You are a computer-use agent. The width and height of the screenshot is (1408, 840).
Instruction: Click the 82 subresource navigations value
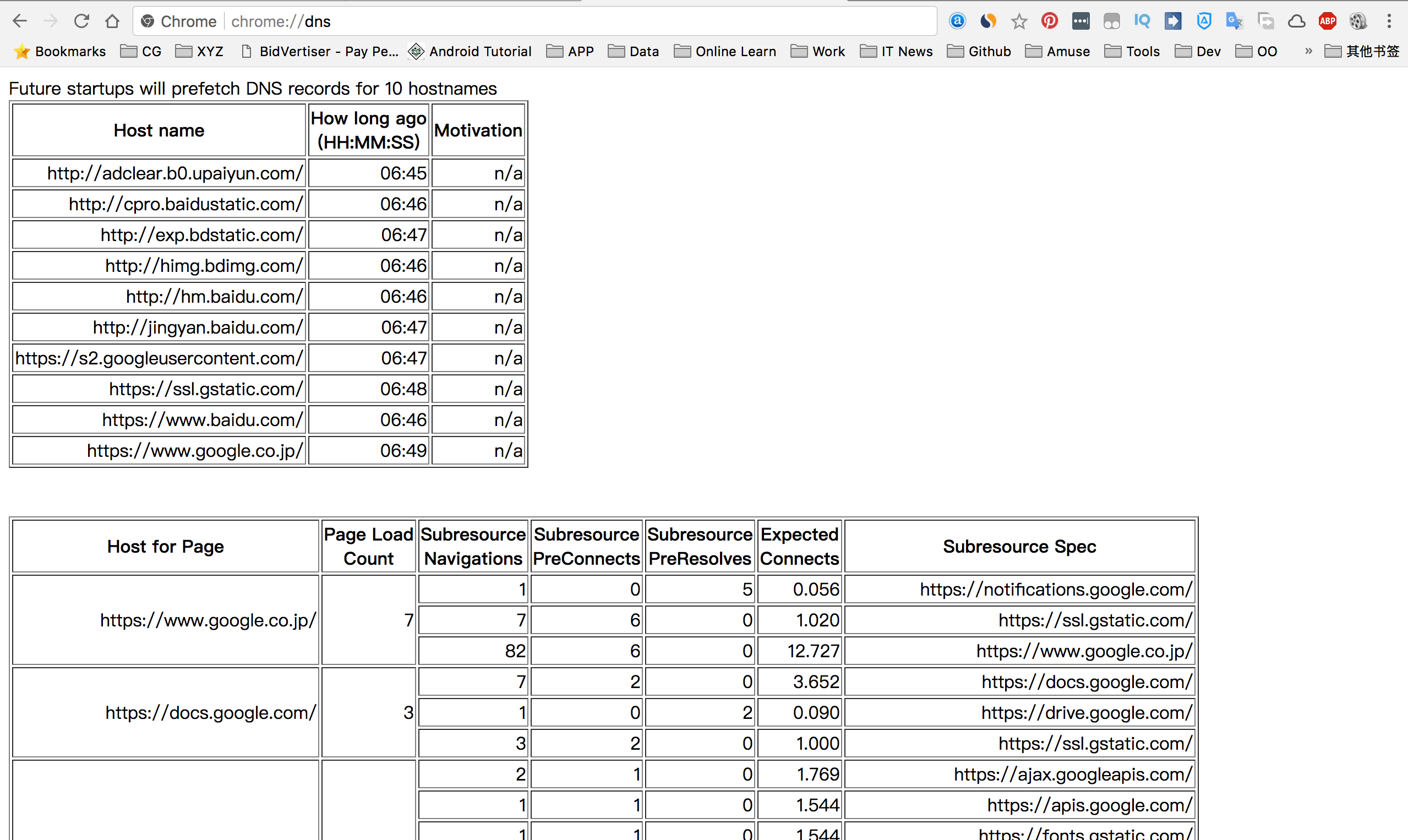pos(473,651)
